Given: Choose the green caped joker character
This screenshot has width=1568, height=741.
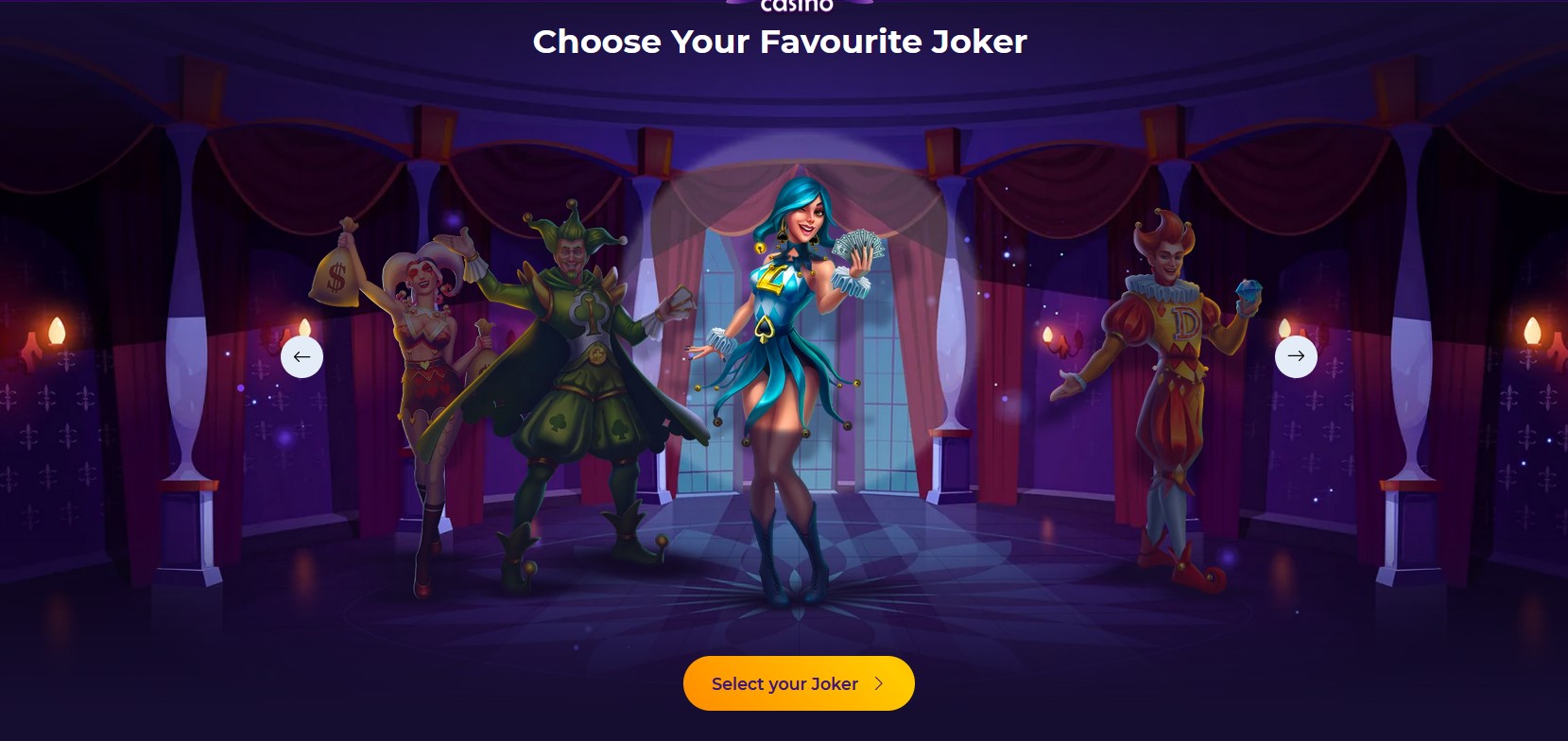Looking at the screenshot, I should (577, 397).
